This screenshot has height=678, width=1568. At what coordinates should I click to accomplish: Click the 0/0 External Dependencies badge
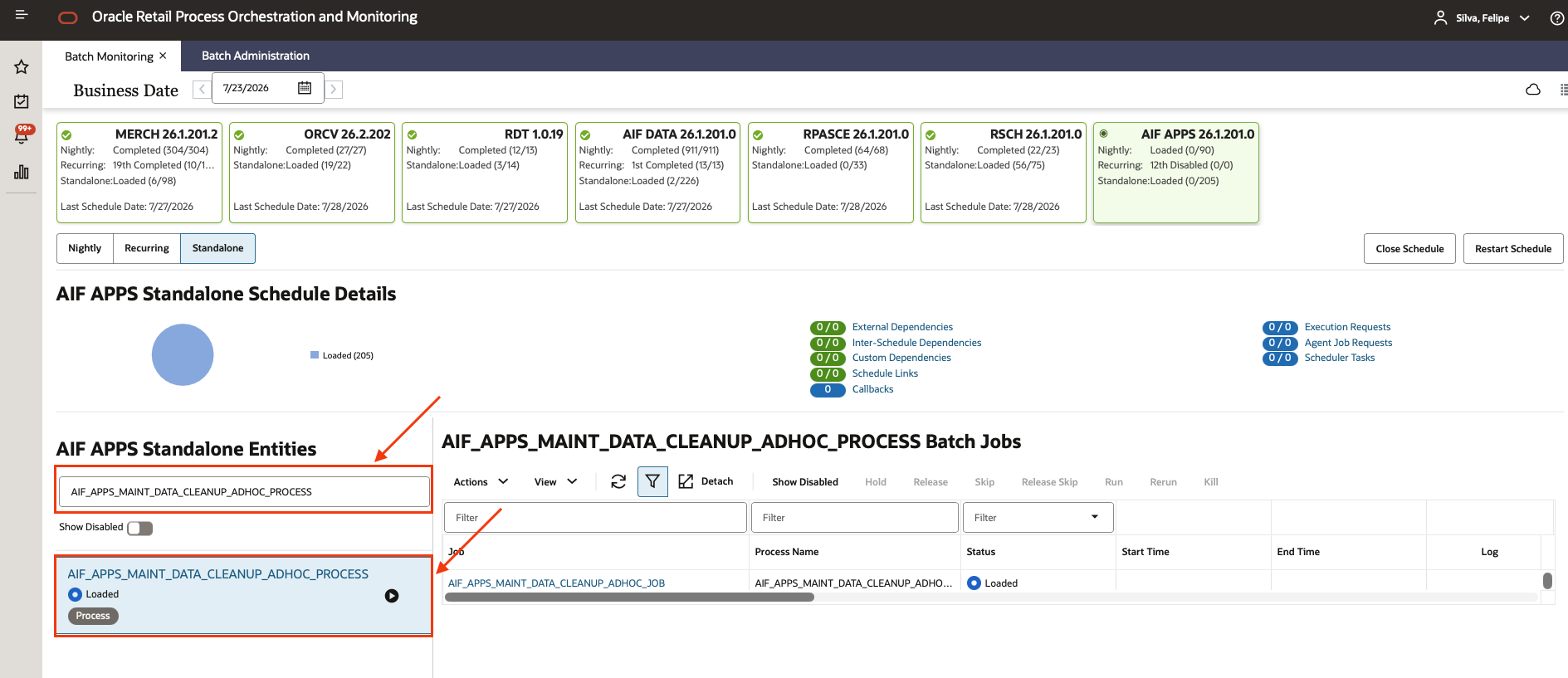pos(828,327)
